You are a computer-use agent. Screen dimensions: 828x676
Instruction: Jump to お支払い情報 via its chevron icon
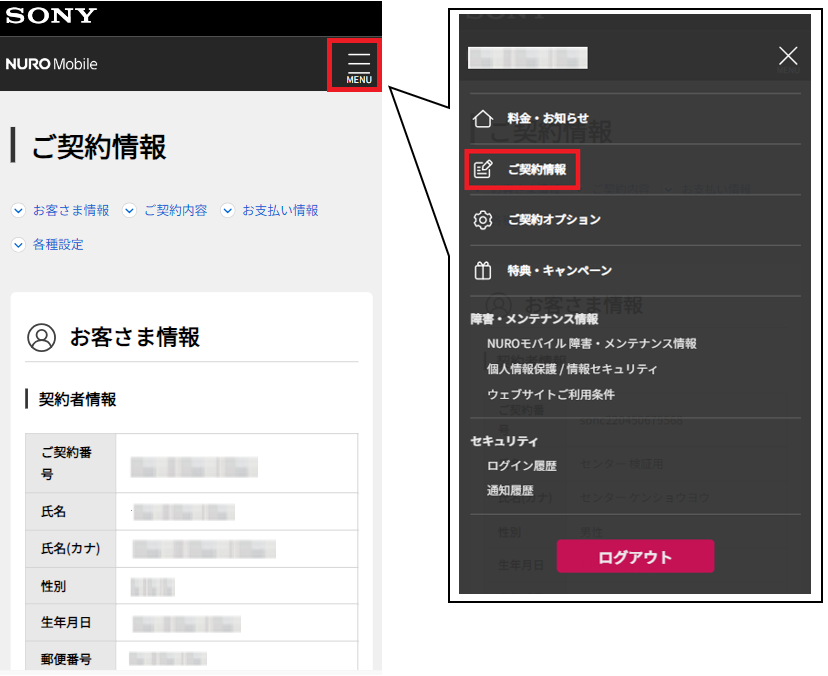[228, 210]
